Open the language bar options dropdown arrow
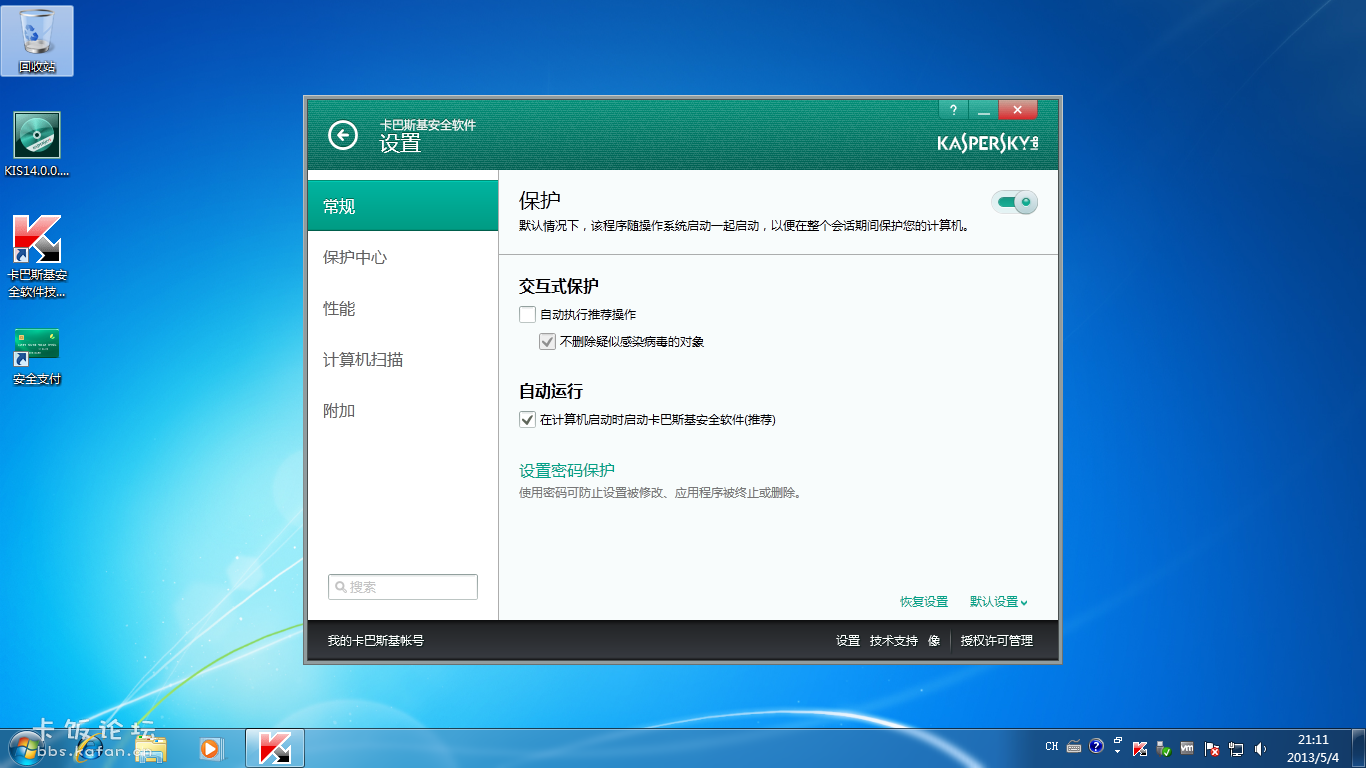This screenshot has height=768, width=1366. point(1116,752)
